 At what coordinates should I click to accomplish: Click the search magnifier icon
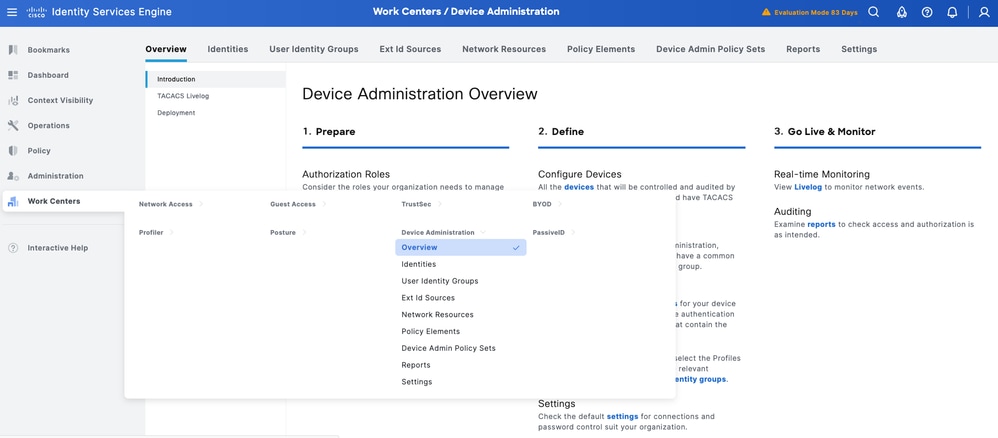pyautogui.click(x=873, y=12)
